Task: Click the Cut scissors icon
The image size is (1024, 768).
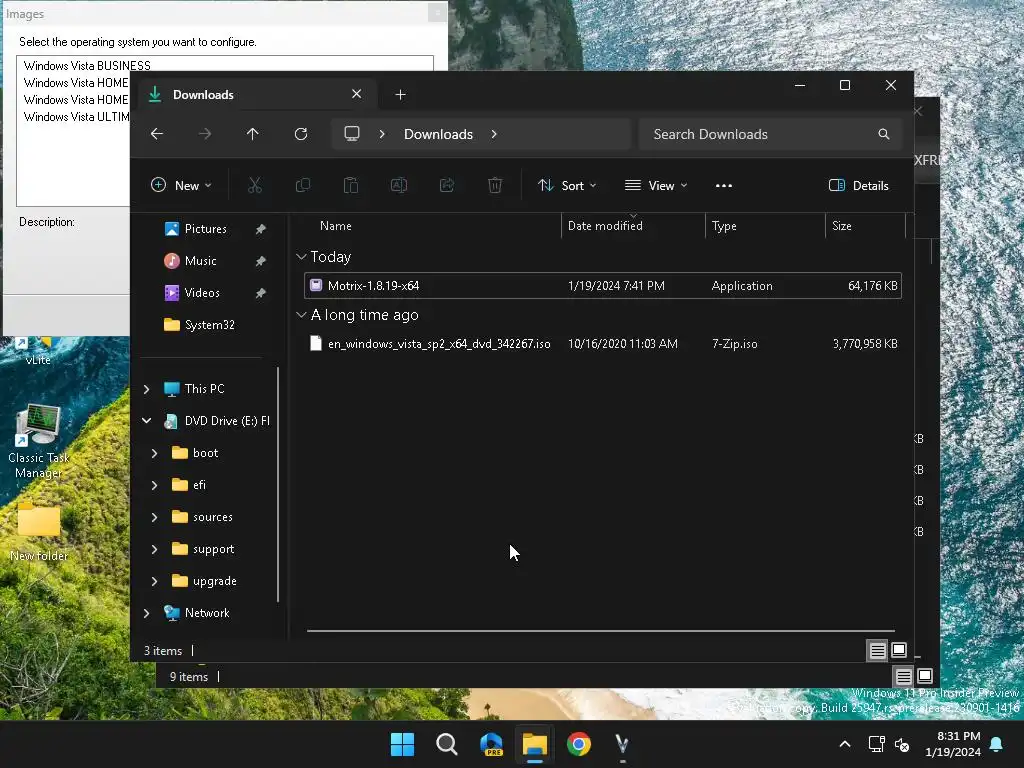Action: (255, 185)
